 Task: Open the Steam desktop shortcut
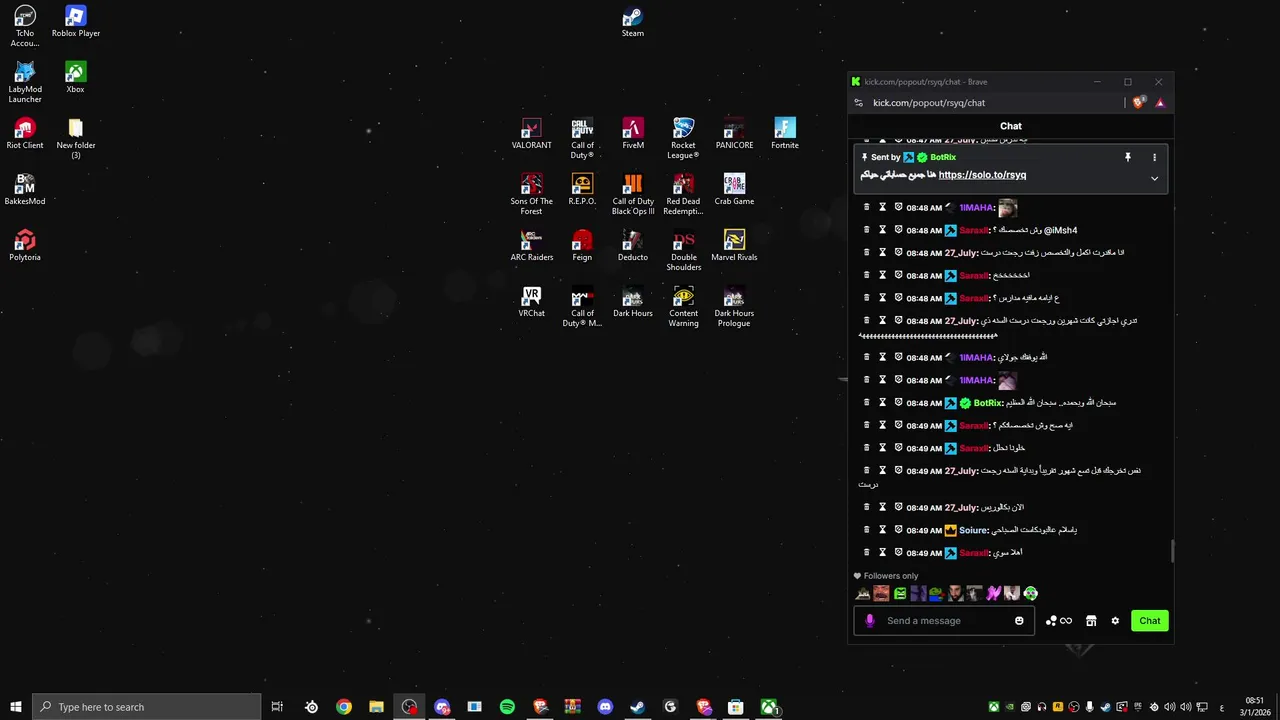tap(632, 22)
